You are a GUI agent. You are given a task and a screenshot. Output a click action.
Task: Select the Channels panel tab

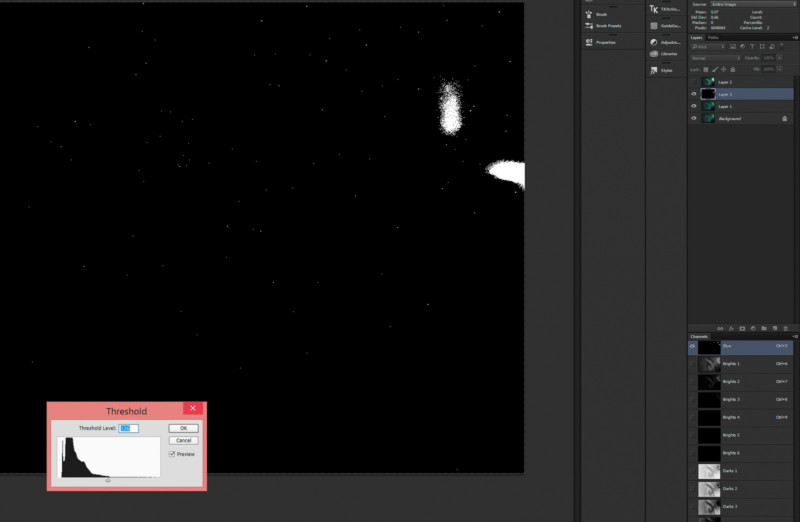point(700,337)
